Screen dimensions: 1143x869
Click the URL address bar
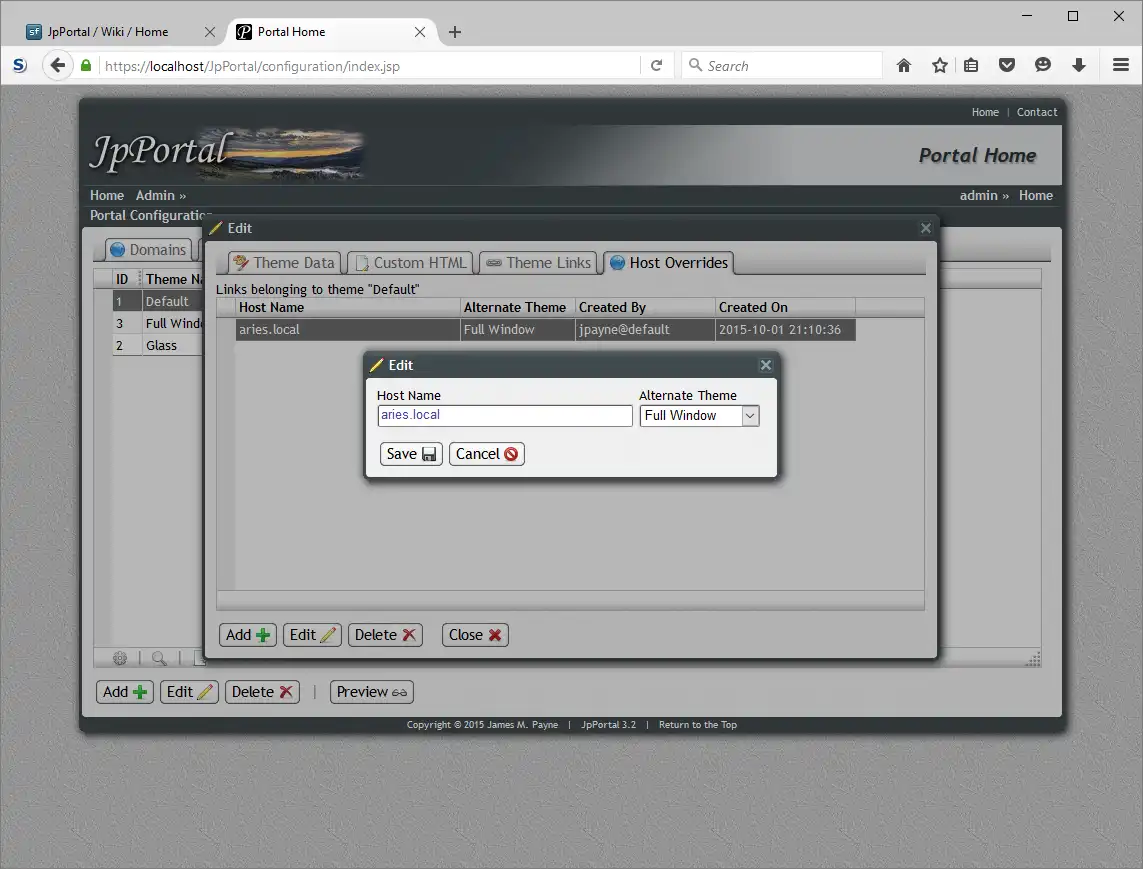click(370, 66)
